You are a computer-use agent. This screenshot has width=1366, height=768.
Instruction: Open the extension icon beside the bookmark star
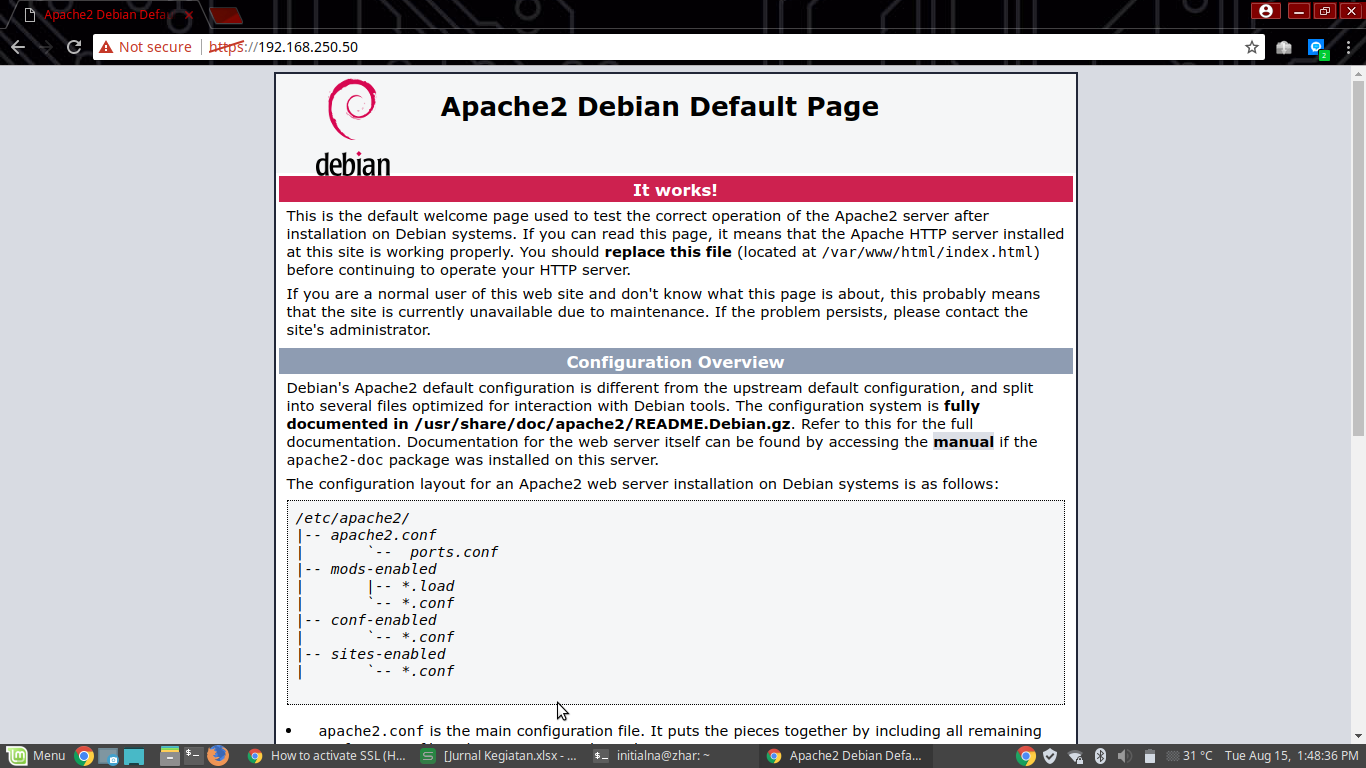pyautogui.click(x=1284, y=46)
